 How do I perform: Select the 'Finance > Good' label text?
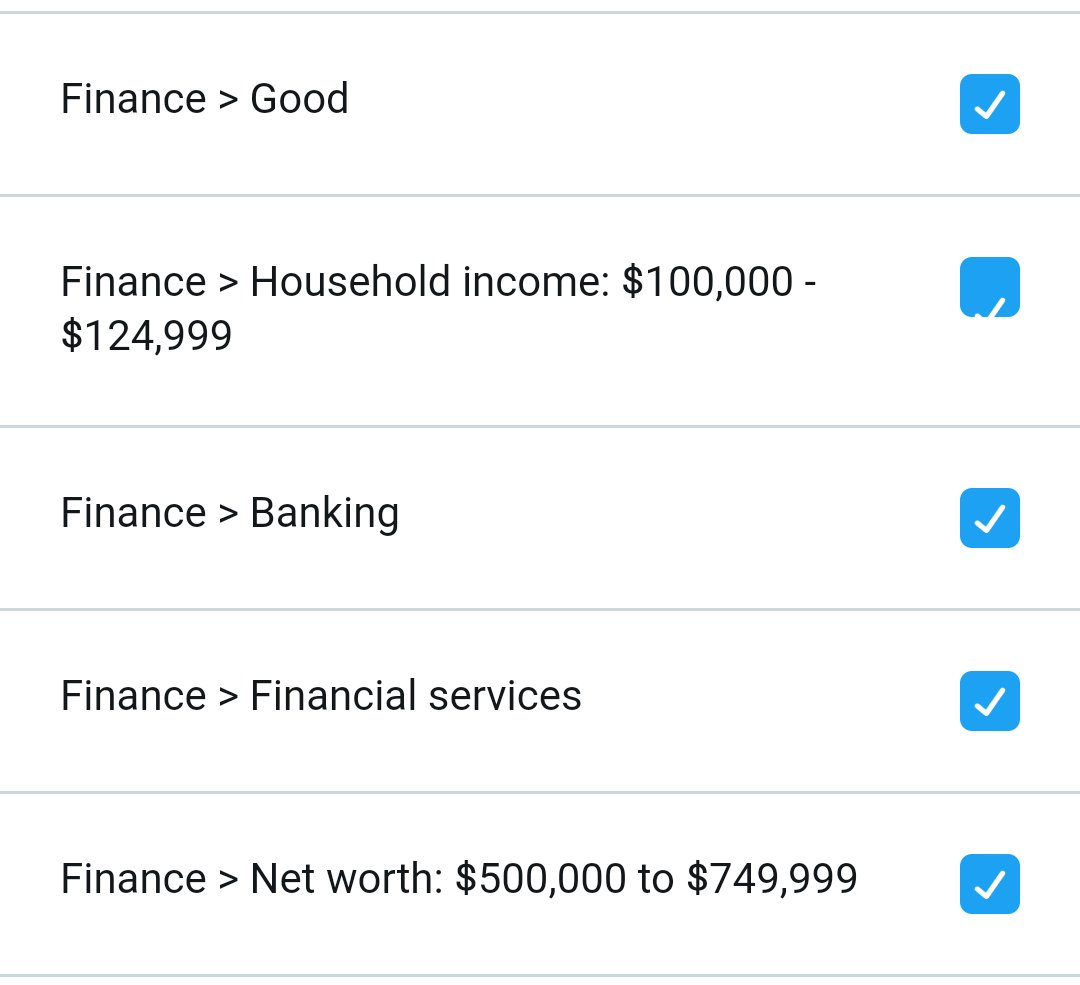[x=205, y=98]
